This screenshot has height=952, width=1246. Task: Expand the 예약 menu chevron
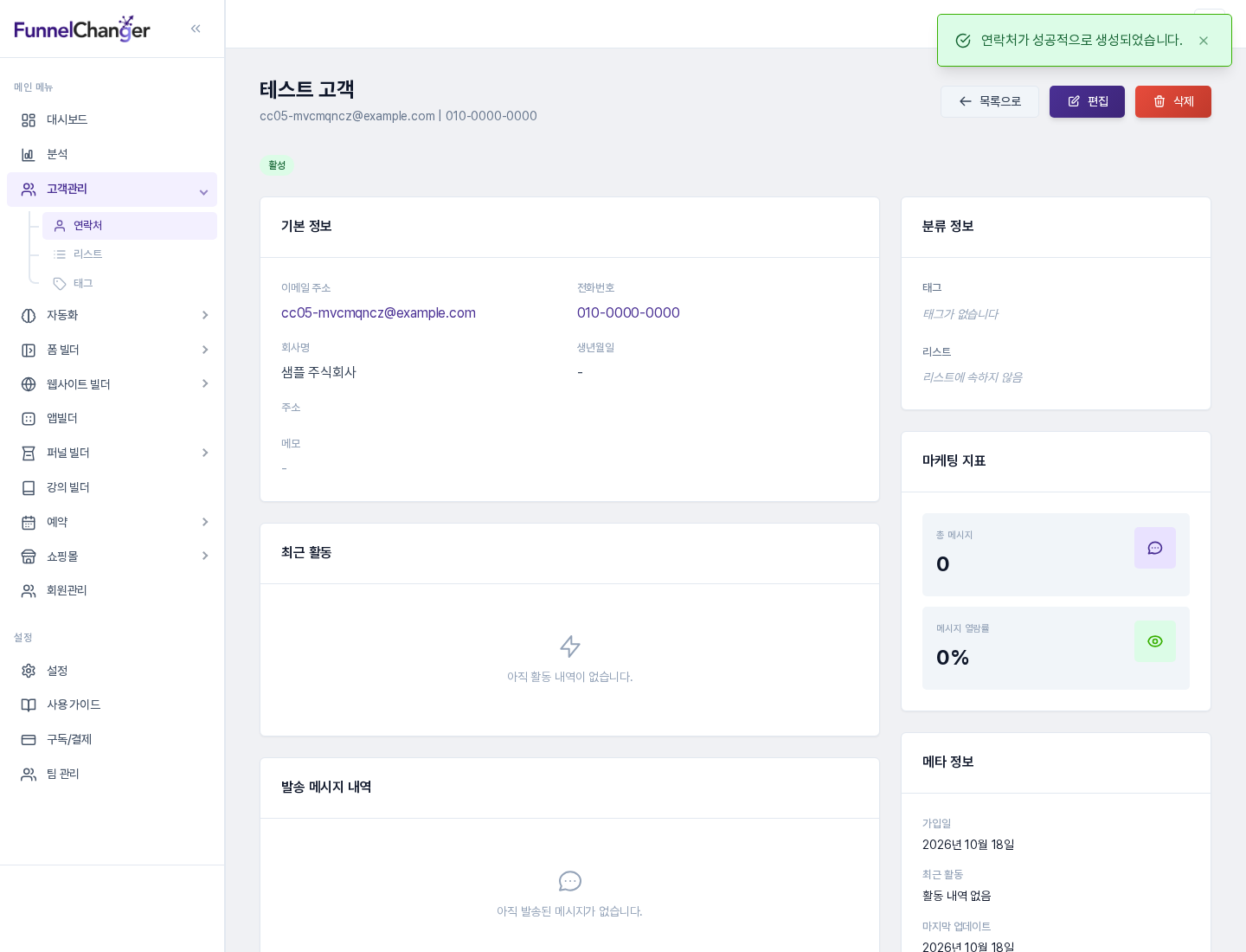click(205, 522)
